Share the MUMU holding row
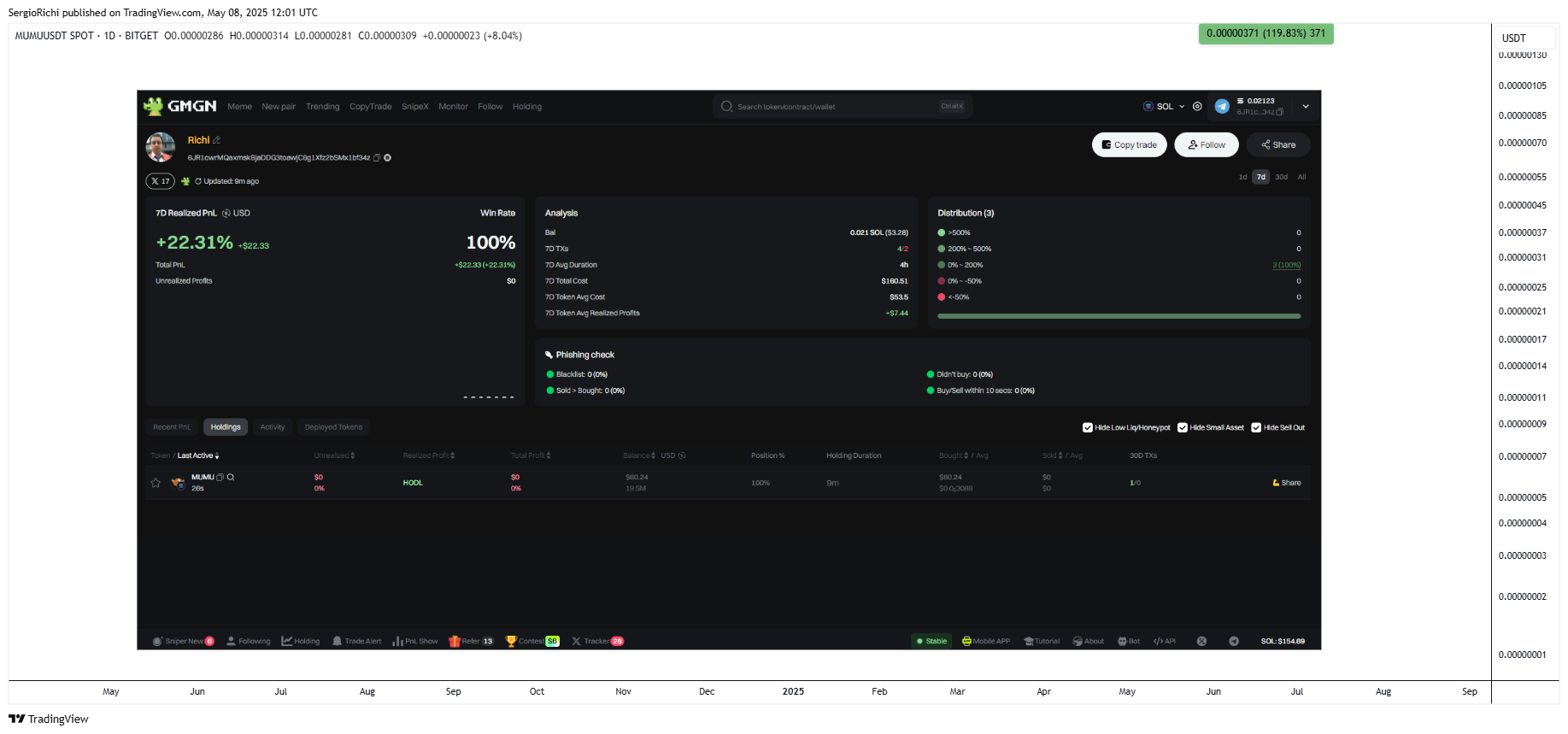 (x=1287, y=484)
